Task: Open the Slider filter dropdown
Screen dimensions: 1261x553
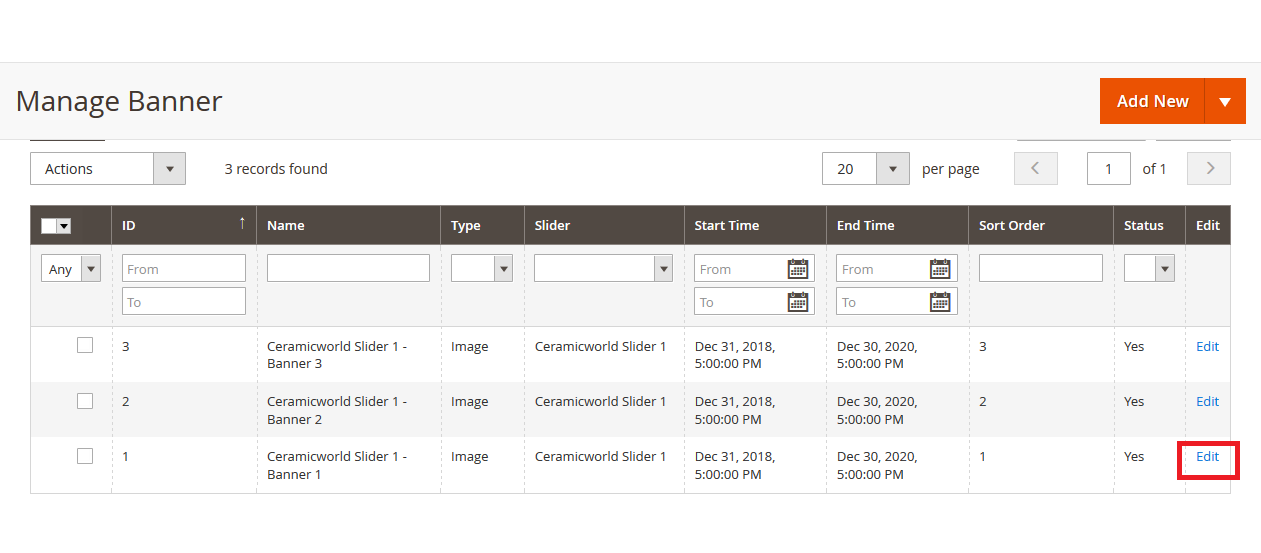Action: 603,268
